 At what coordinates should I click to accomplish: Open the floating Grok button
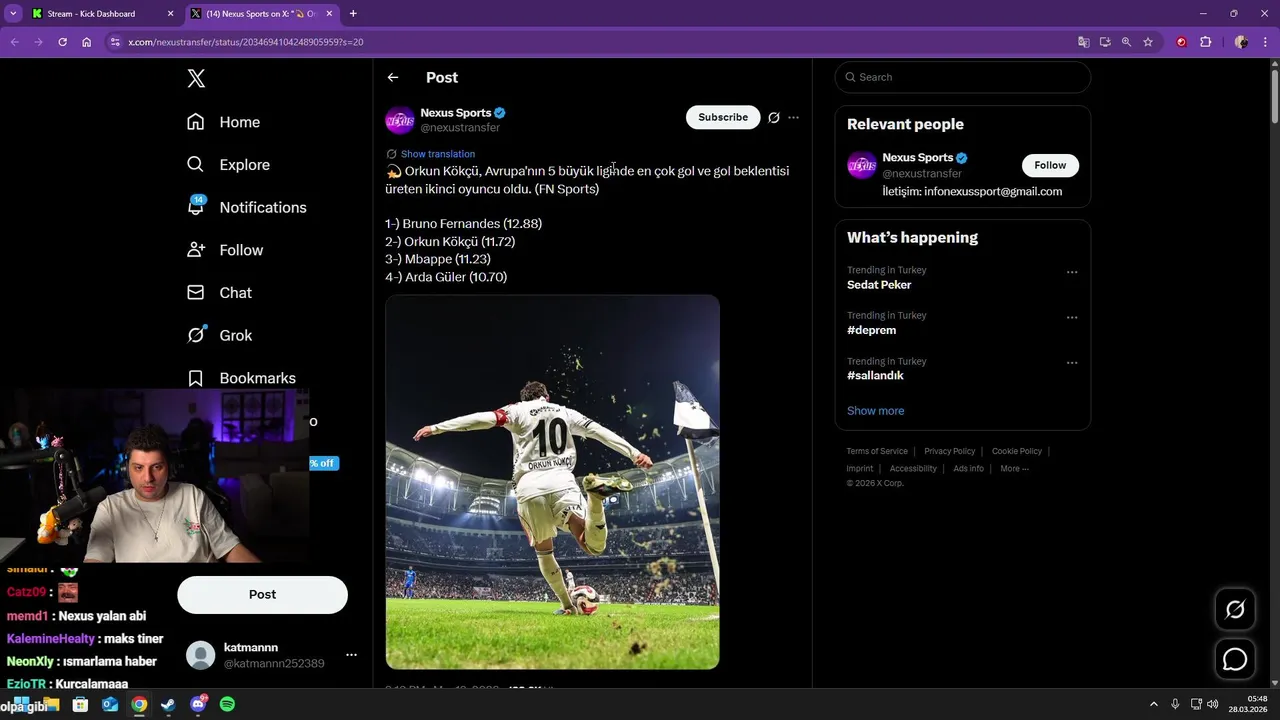tap(1235, 609)
